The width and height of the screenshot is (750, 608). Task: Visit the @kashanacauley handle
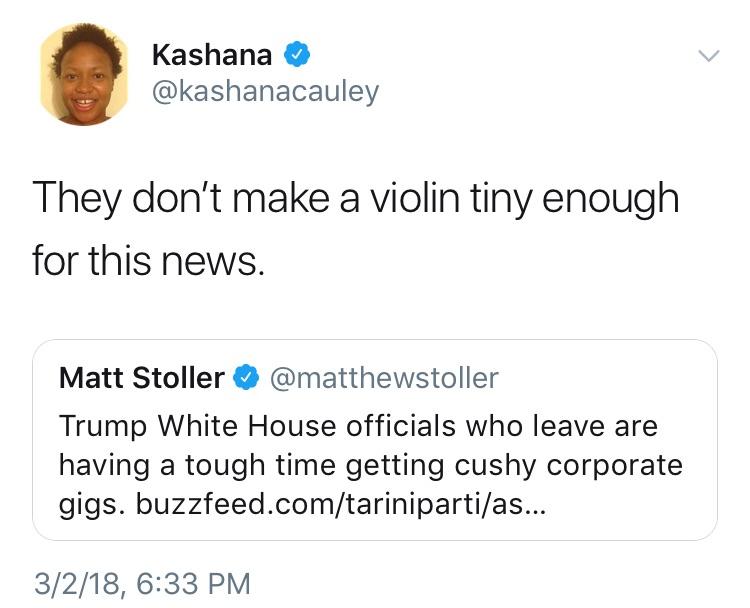(x=265, y=92)
